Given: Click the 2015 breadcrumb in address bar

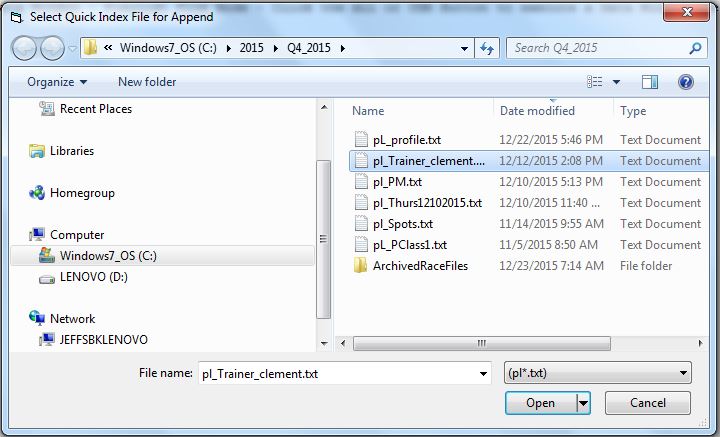Looking at the screenshot, I should click(x=252, y=48).
